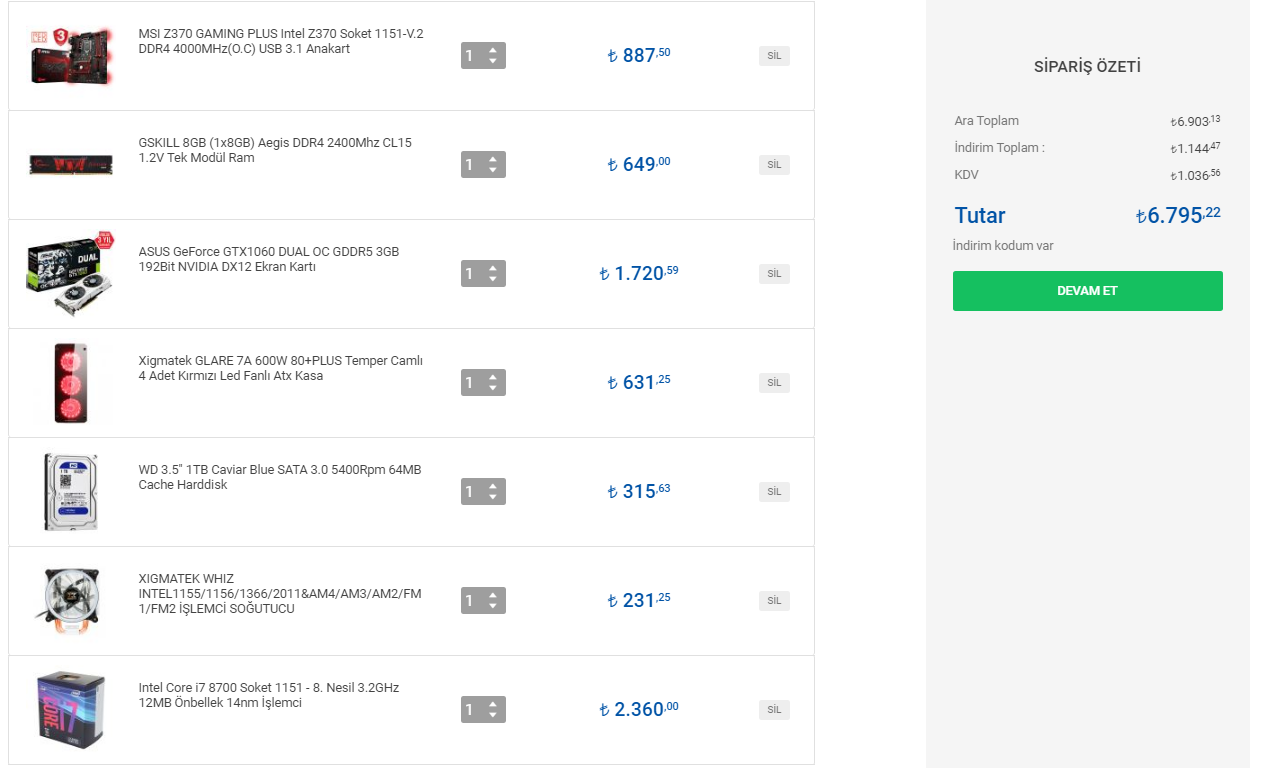Click the "İndirim kodum var" discount code link
Viewport: 1262px width, 768px height.
(1003, 246)
